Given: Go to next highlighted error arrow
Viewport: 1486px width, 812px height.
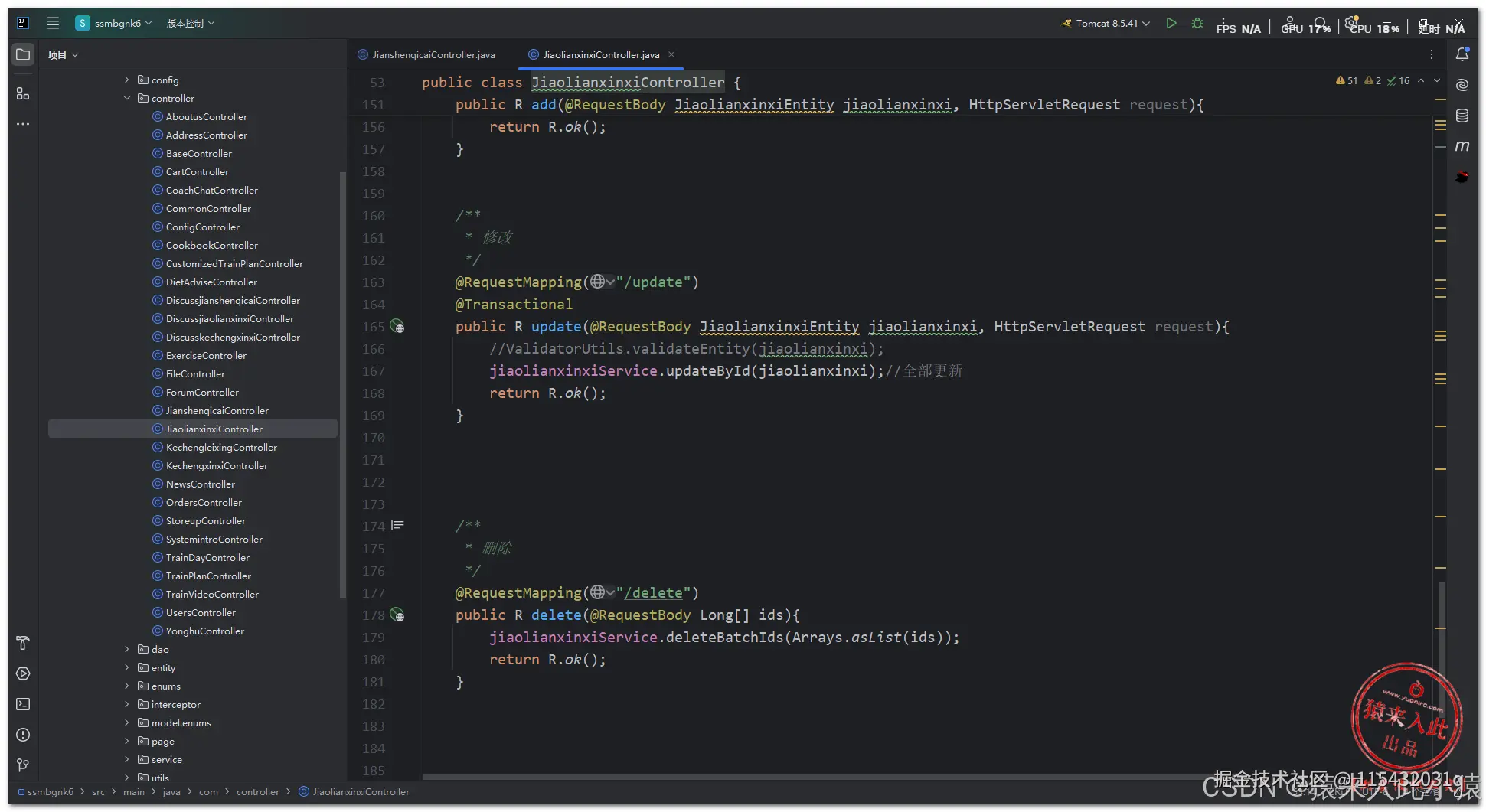Looking at the screenshot, I should pos(1437,80).
